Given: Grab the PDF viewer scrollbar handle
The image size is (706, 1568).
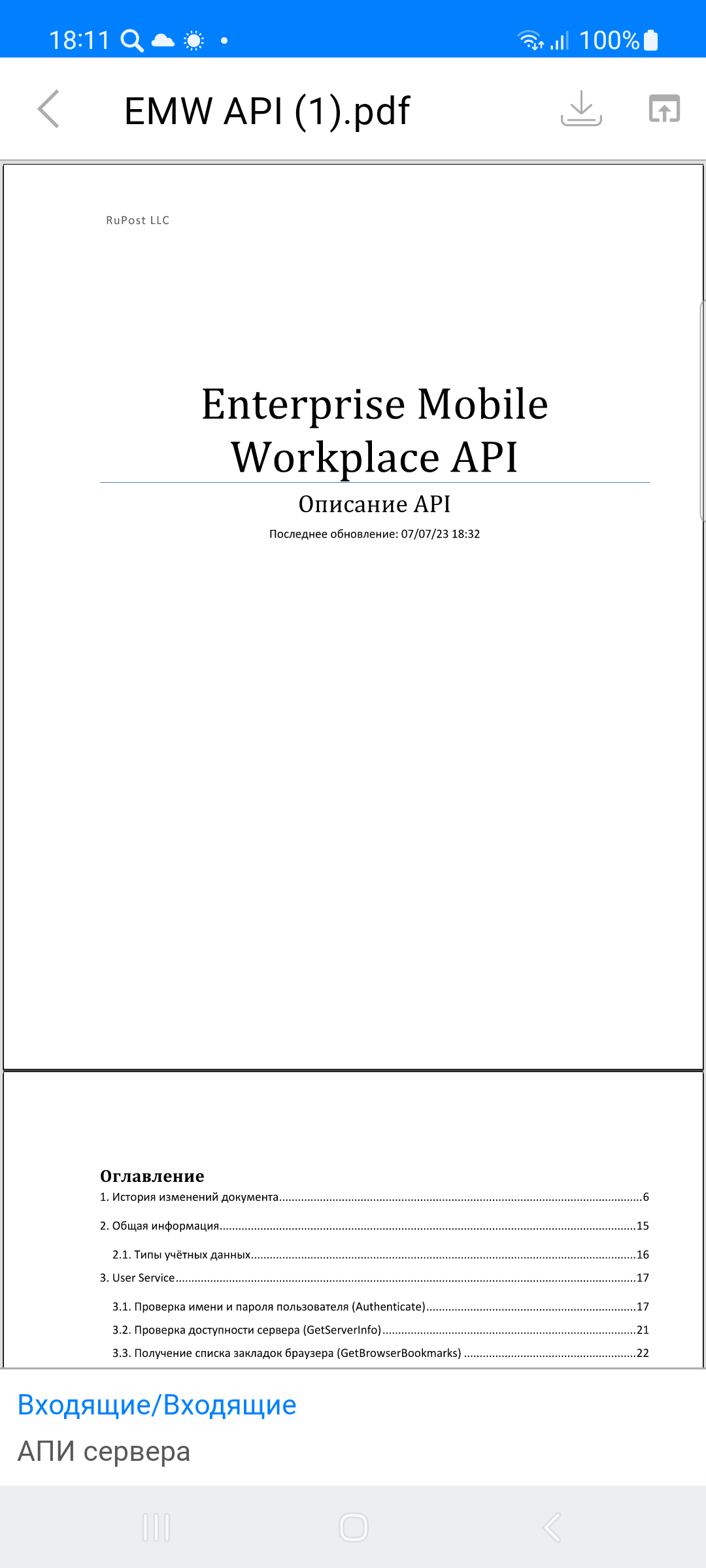Looking at the screenshot, I should pyautogui.click(x=703, y=412).
